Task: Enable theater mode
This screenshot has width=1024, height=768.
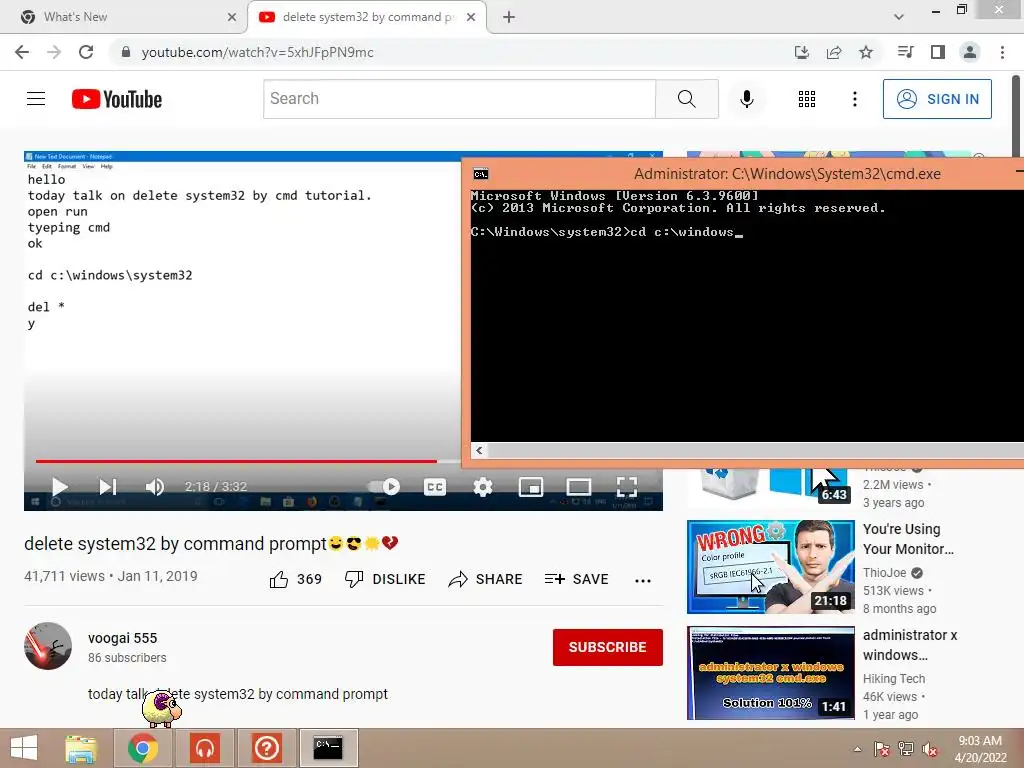Action: pyautogui.click(x=579, y=487)
